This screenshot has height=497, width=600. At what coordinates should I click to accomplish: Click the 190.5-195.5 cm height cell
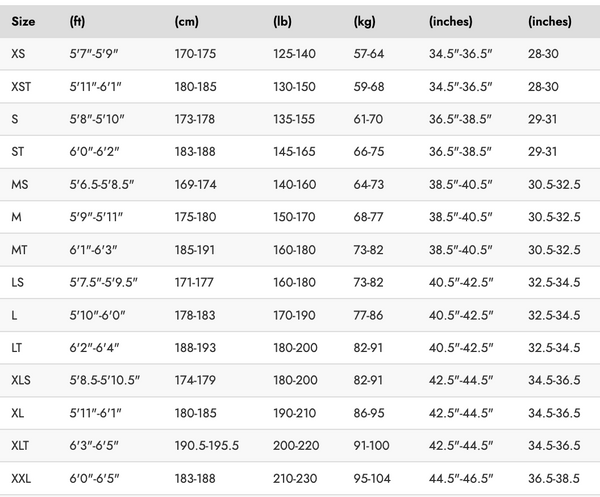click(x=207, y=446)
